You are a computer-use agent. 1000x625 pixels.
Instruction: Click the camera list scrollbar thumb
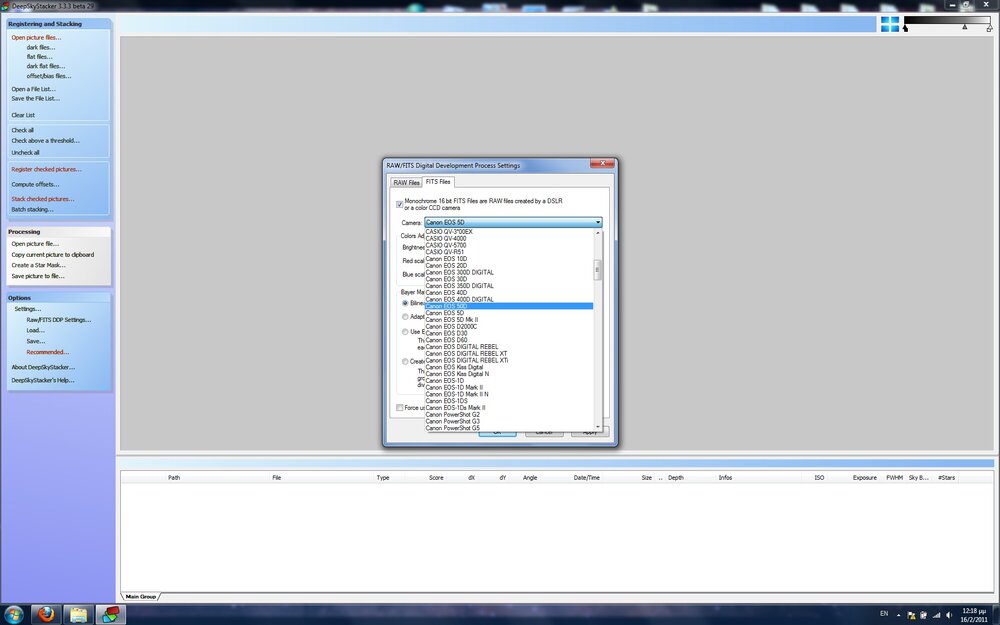tap(598, 269)
